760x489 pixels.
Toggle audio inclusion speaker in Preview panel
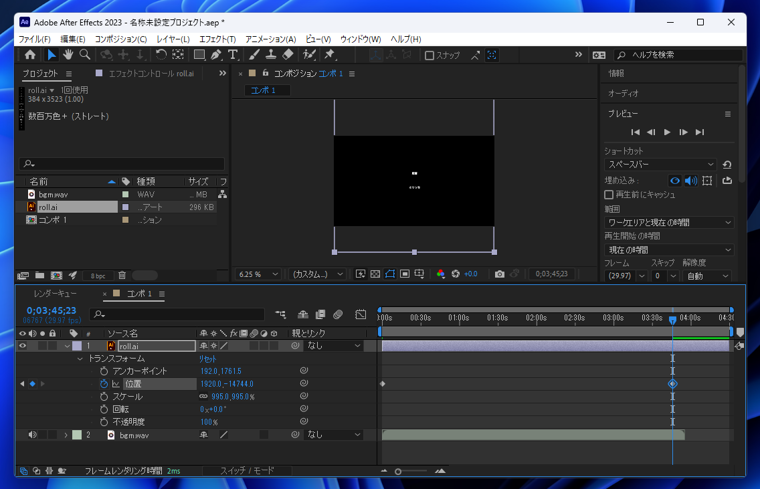click(691, 181)
